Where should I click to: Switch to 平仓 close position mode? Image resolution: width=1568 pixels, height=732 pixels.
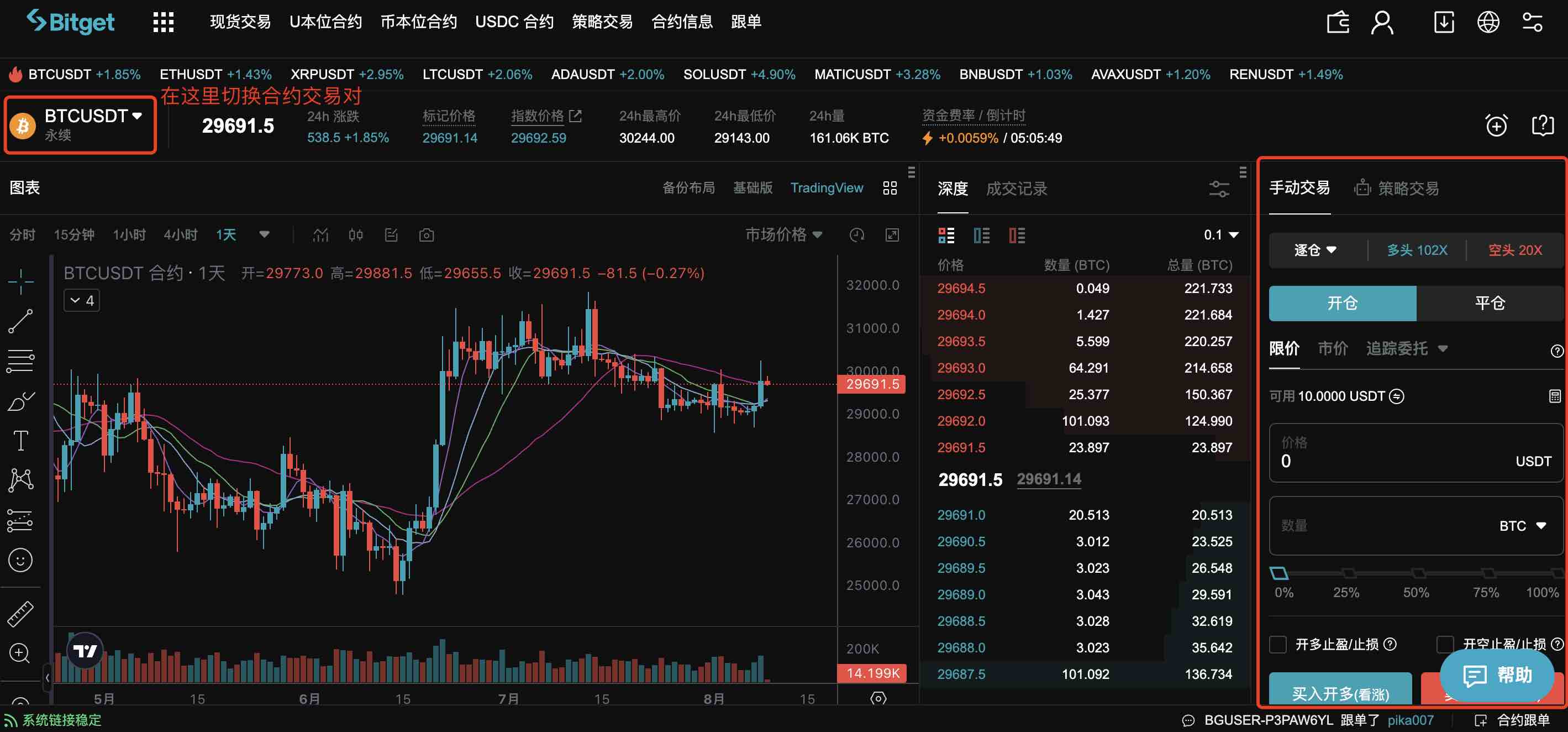1489,304
